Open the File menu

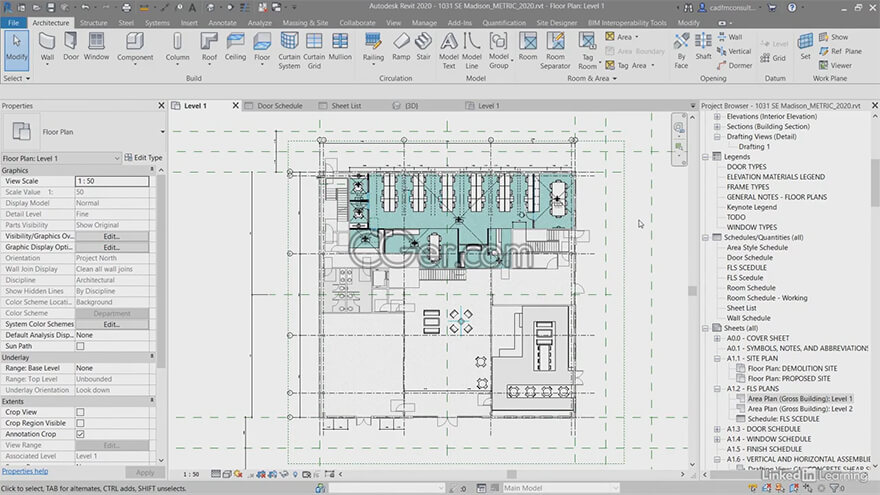click(x=13, y=23)
